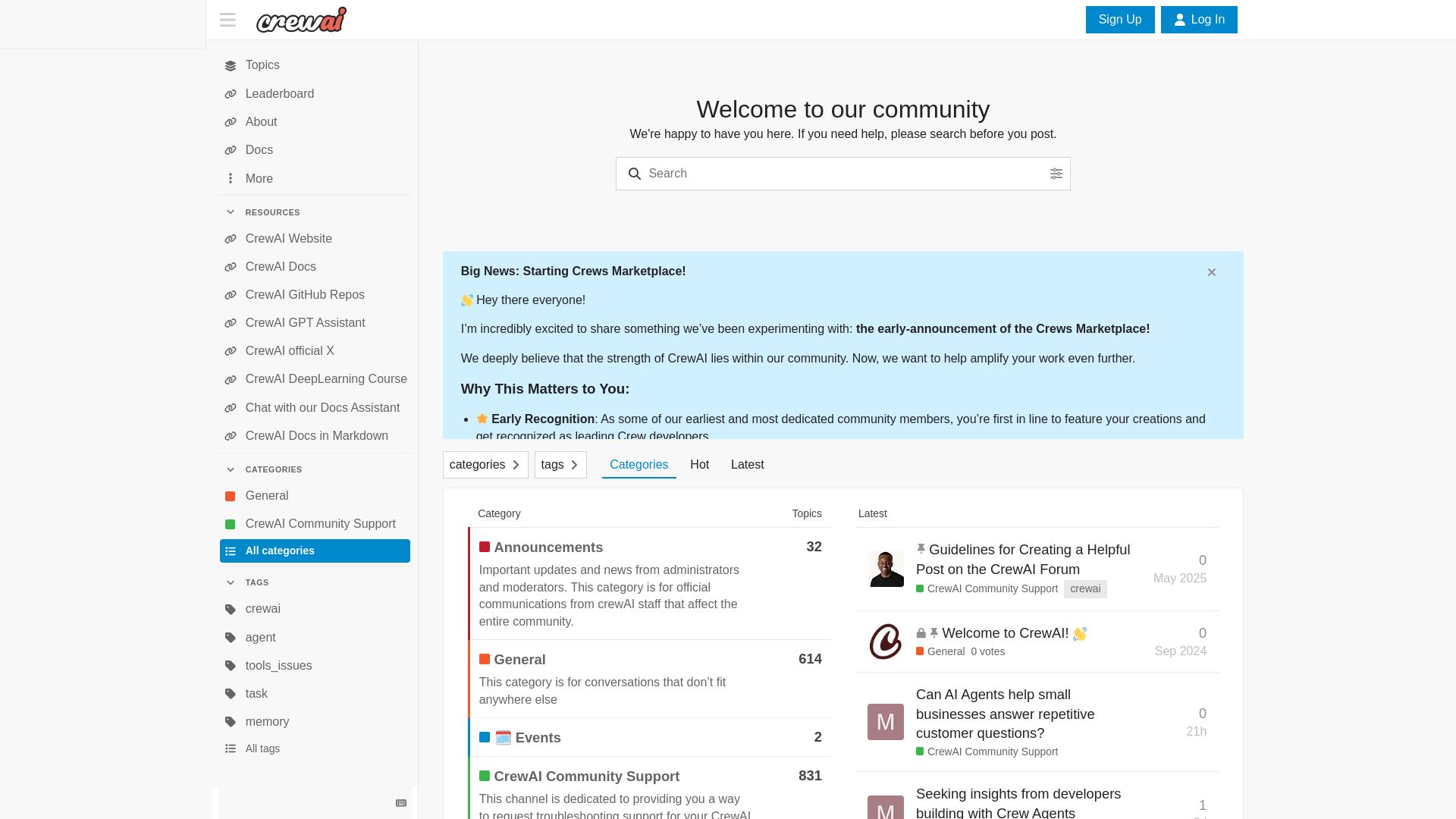Open the CrewAI logo home link
The height and width of the screenshot is (819, 1456).
pos(301,20)
